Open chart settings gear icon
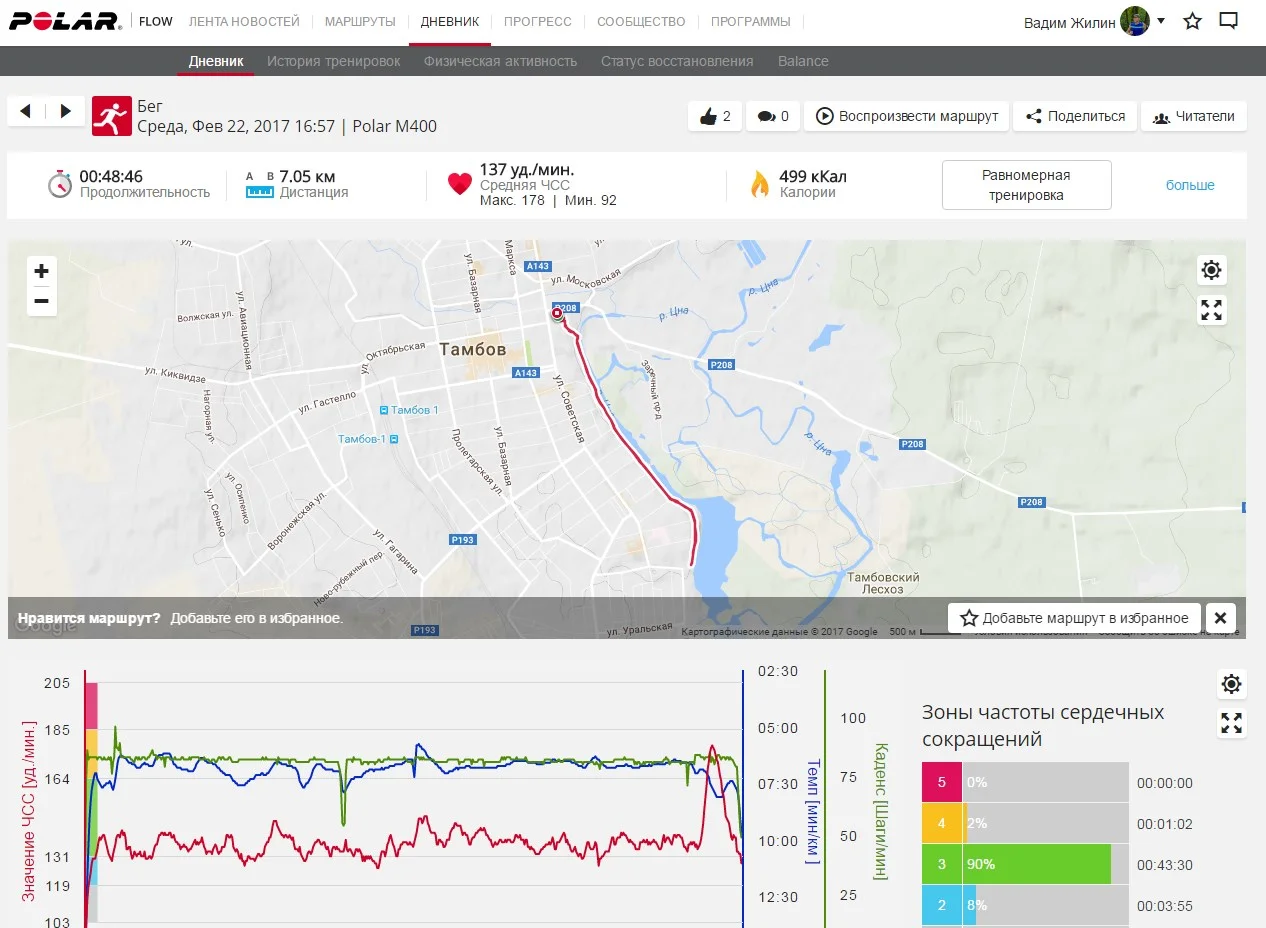The width and height of the screenshot is (1266, 928). tap(1232, 684)
